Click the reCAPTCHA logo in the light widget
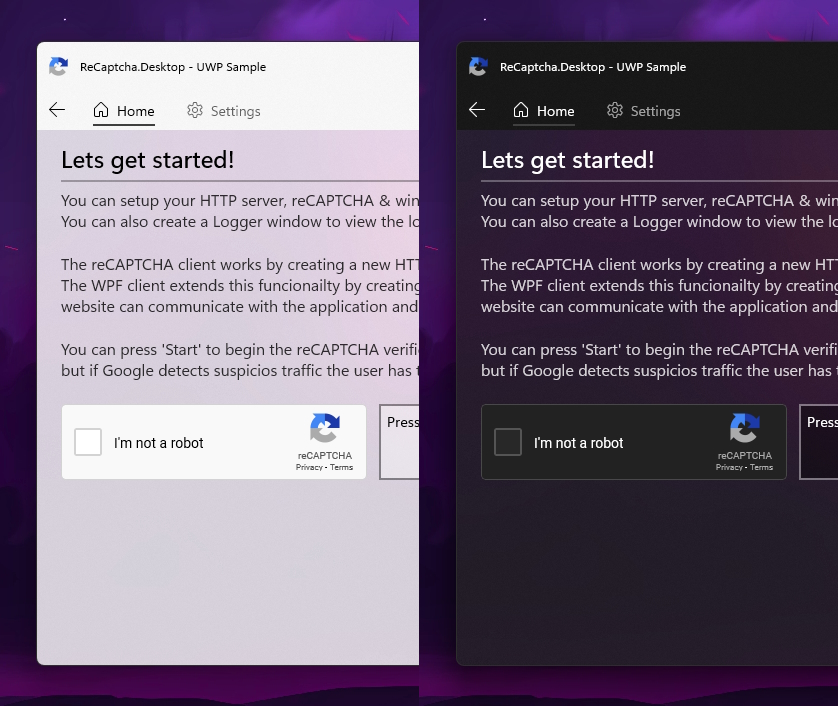This screenshot has height=706, width=838. click(x=325, y=428)
